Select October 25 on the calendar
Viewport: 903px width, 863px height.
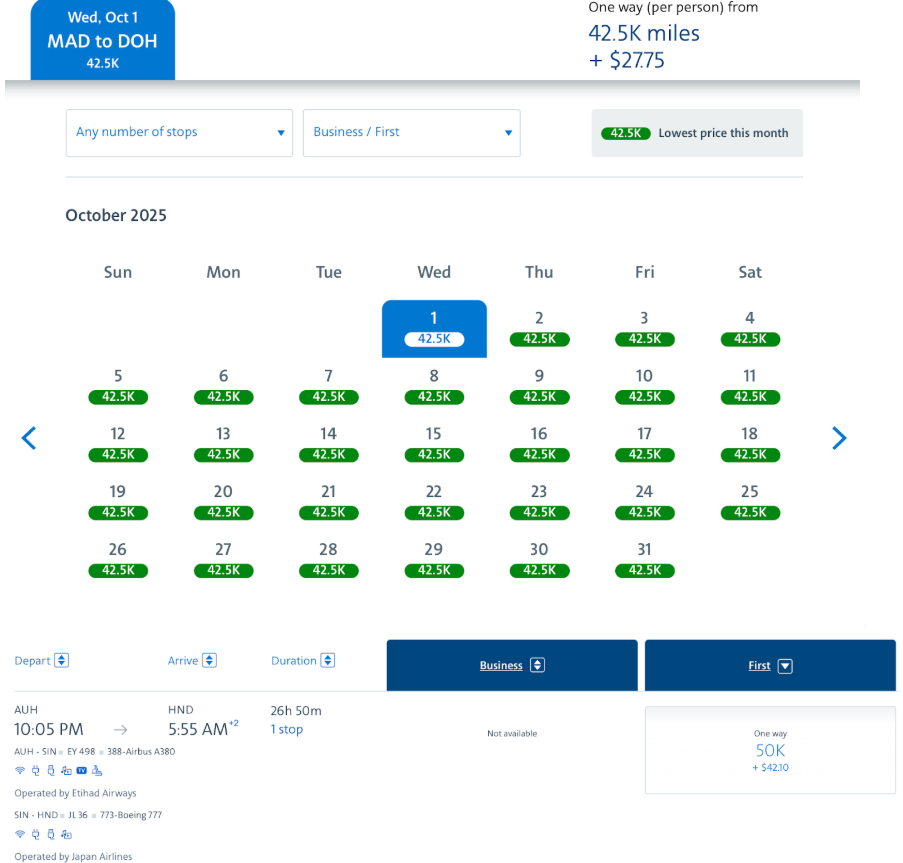click(750, 502)
